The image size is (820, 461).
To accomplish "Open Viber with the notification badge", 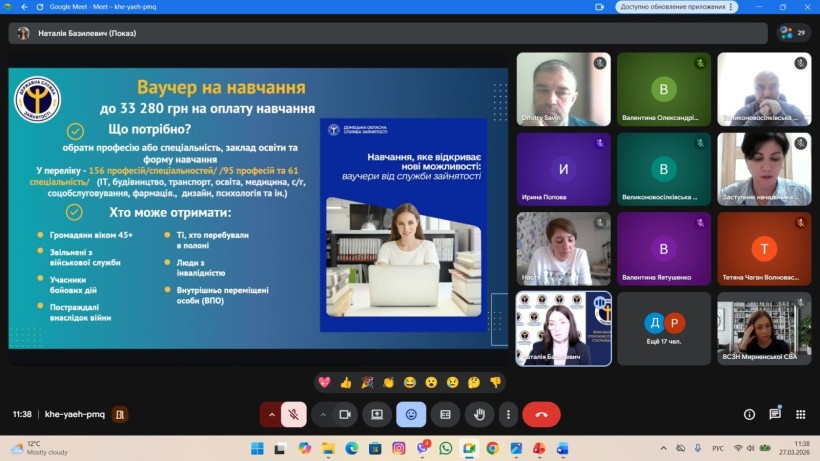I will pyautogui.click(x=423, y=448).
